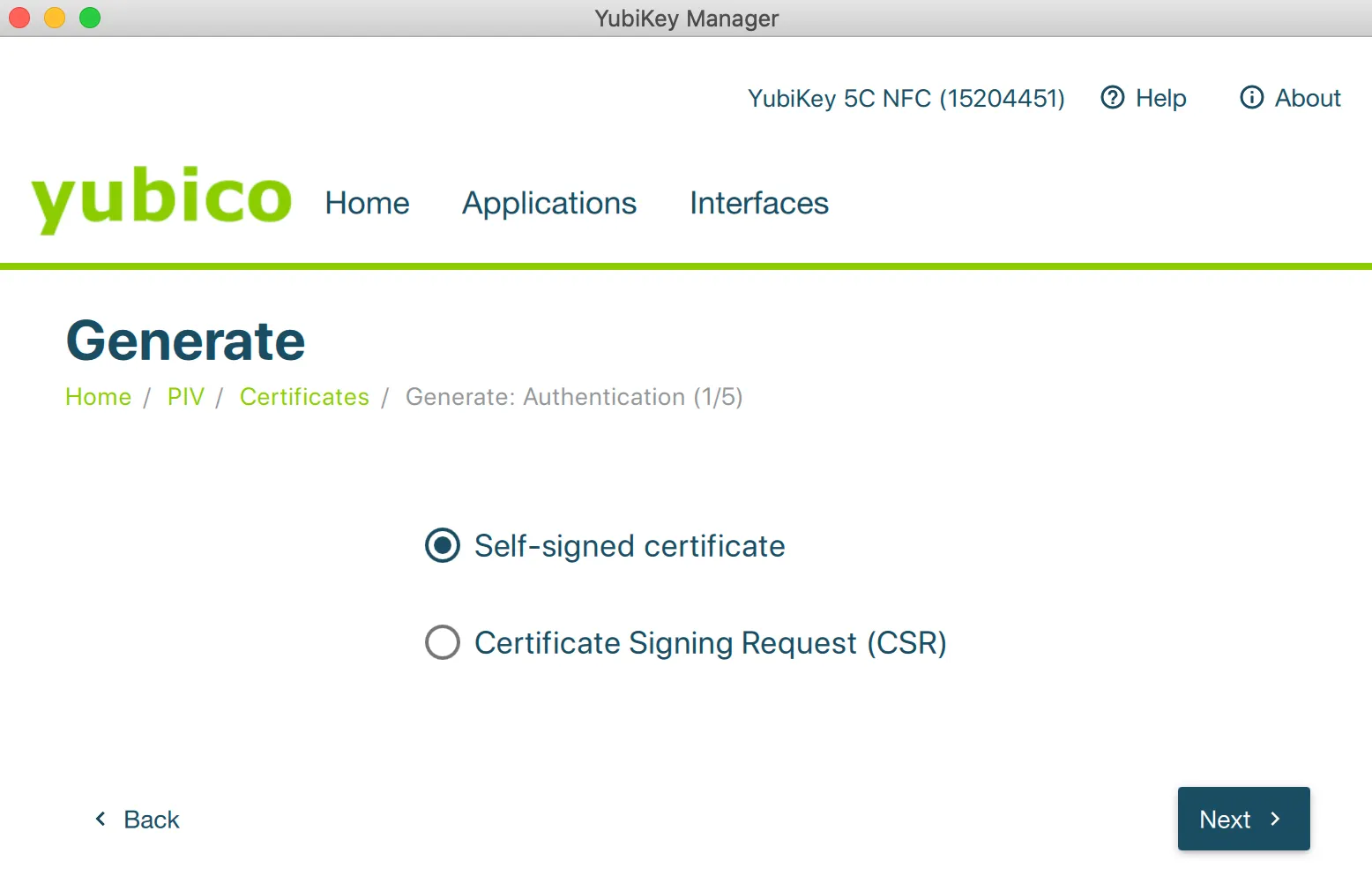Return to Certificates via the breadcrumb
Image resolution: width=1372 pixels, height=891 pixels.
pos(304,397)
